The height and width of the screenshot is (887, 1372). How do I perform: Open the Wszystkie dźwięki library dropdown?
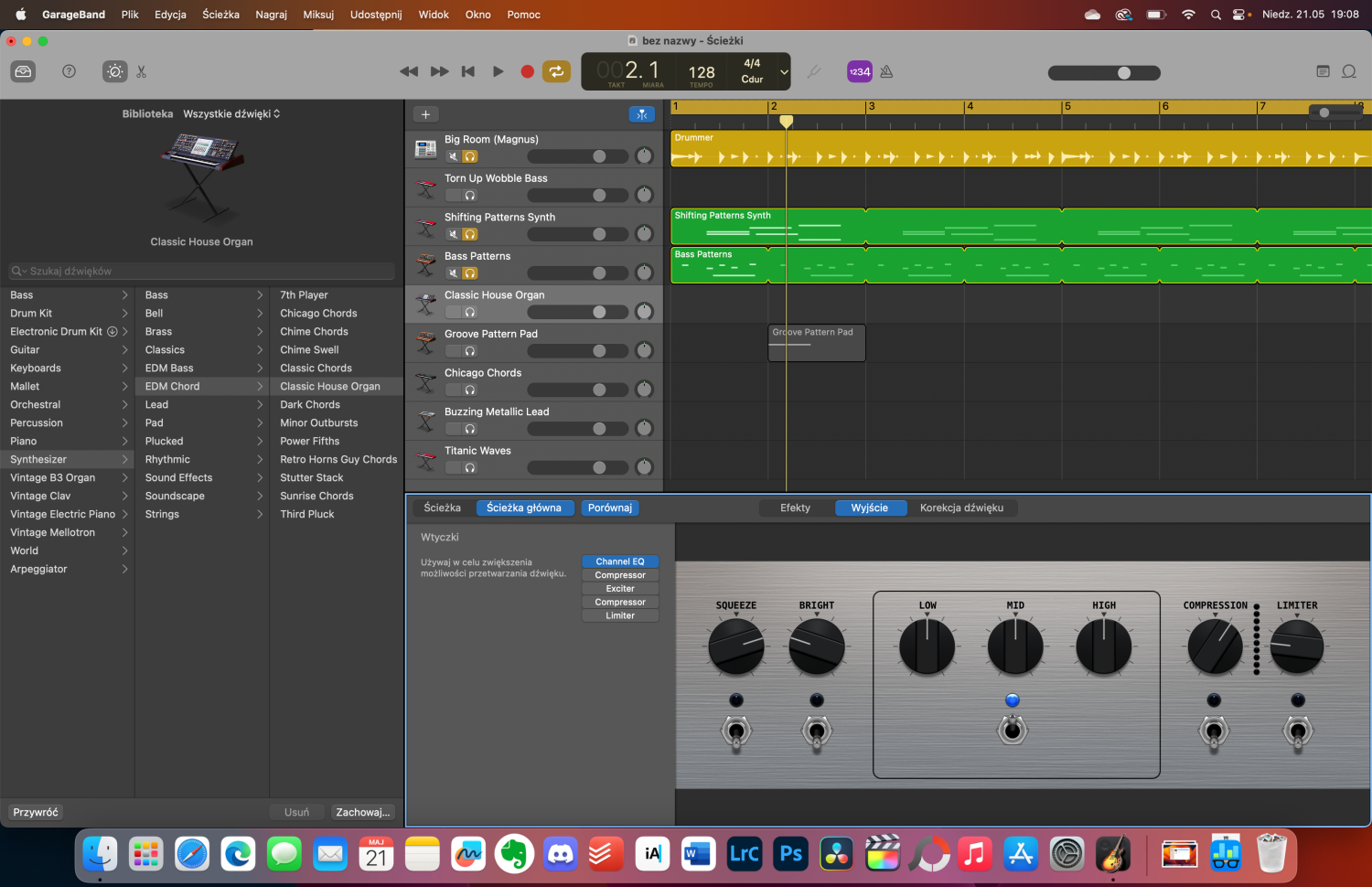coord(231,114)
